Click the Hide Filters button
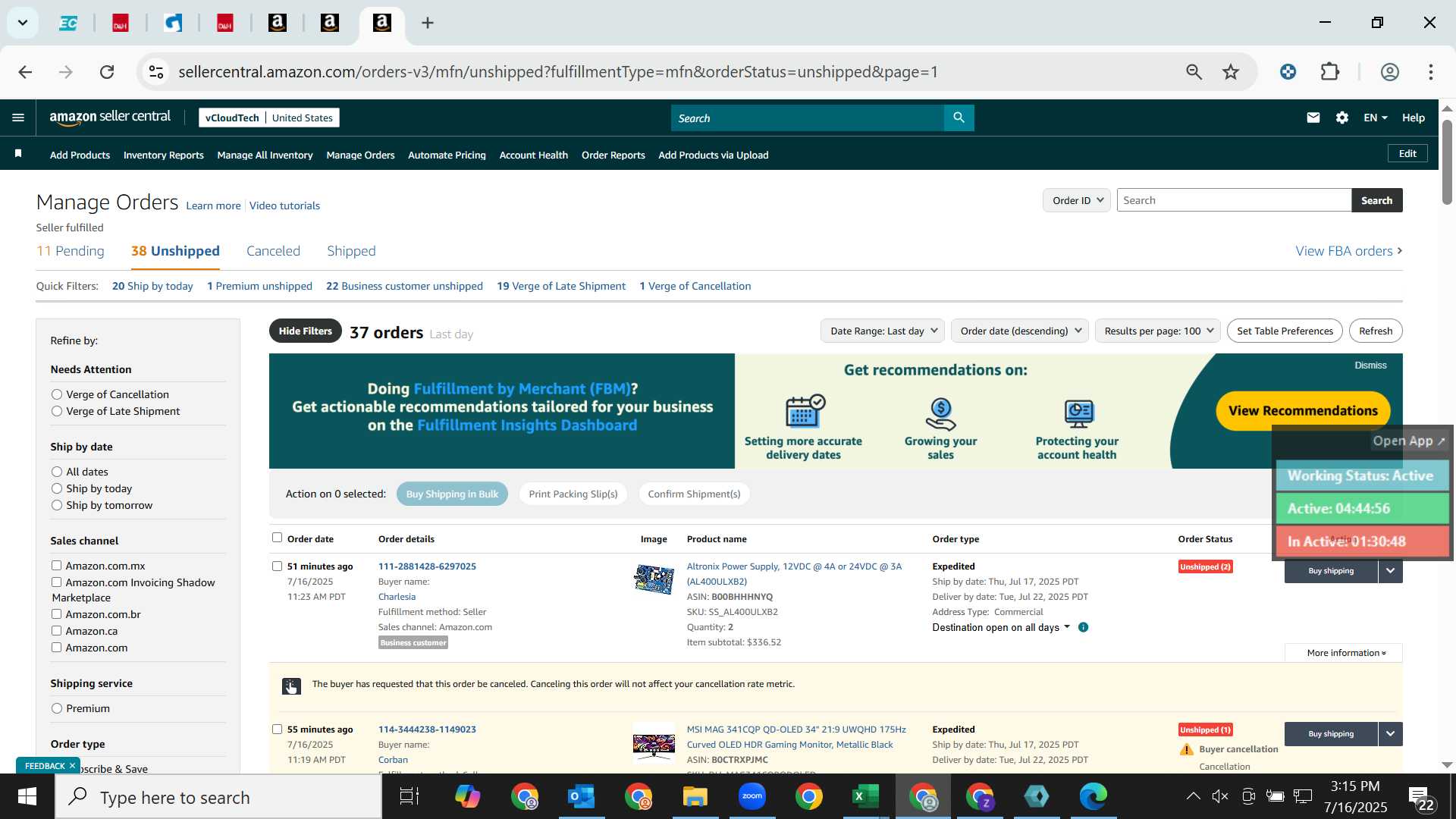Screen dimensions: 1456x819 (x=305, y=331)
